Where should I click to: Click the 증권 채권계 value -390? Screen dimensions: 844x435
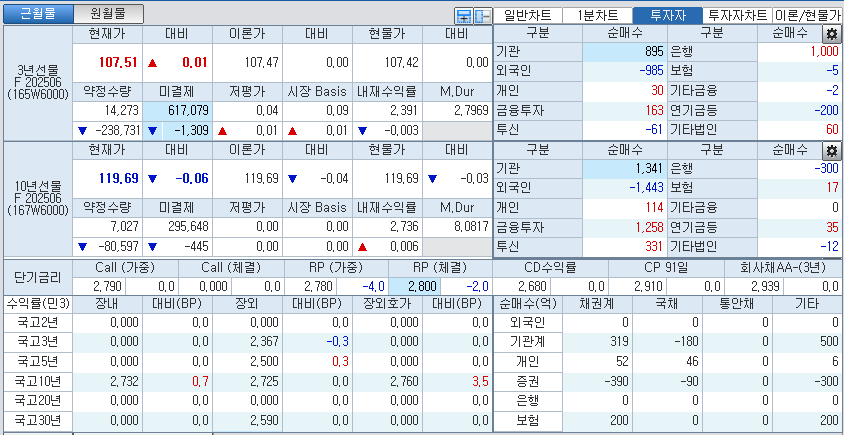[x=617, y=382]
